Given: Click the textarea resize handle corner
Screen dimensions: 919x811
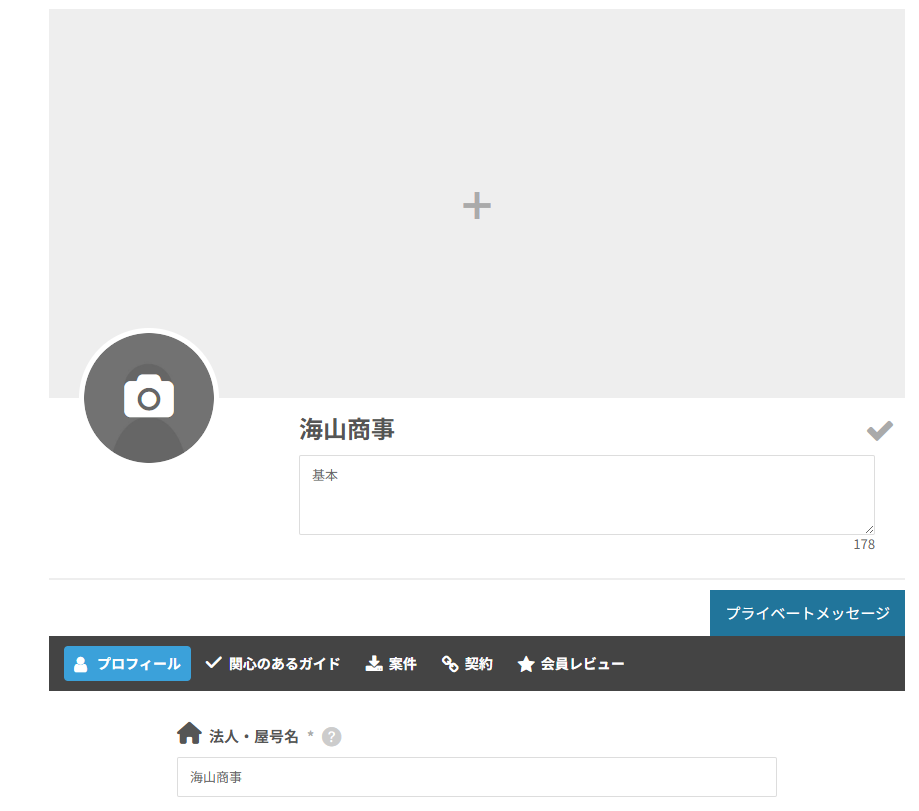Looking at the screenshot, I should pyautogui.click(x=869, y=529).
